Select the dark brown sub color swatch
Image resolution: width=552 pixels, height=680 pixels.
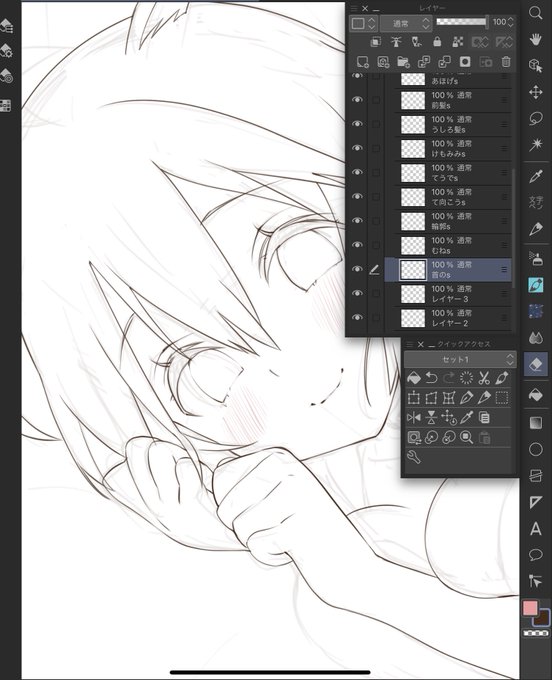pos(542,618)
